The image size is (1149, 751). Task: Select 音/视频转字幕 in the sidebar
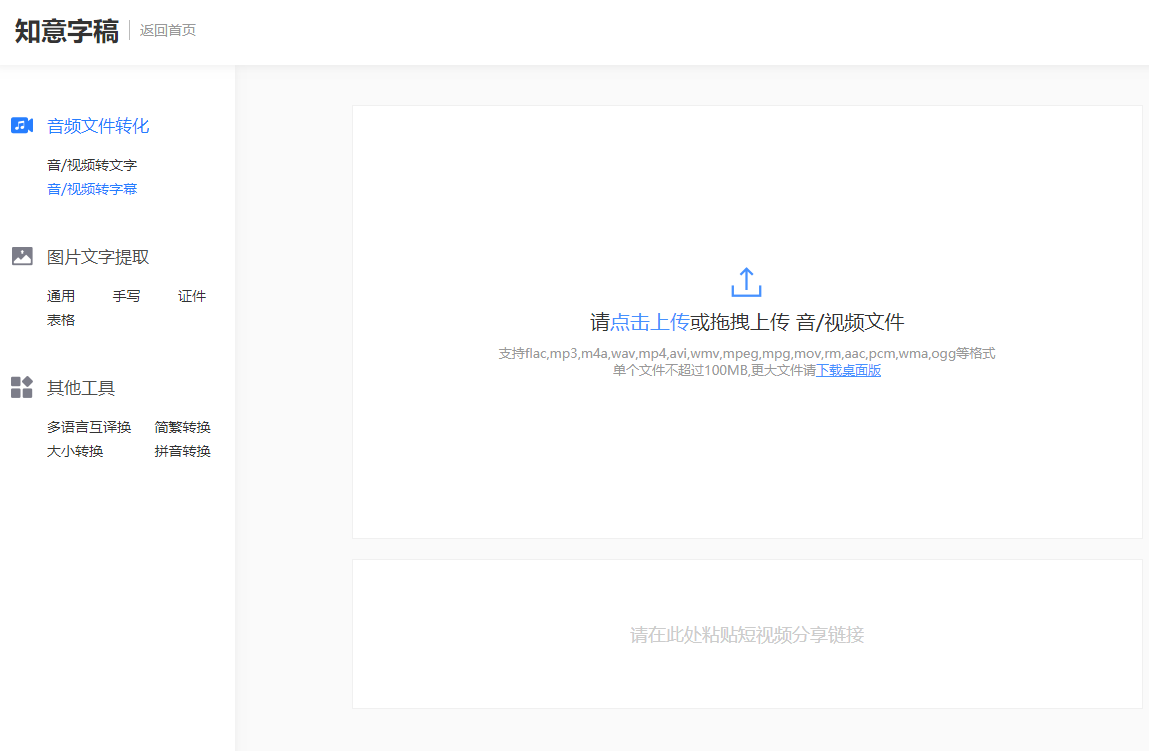[91, 188]
